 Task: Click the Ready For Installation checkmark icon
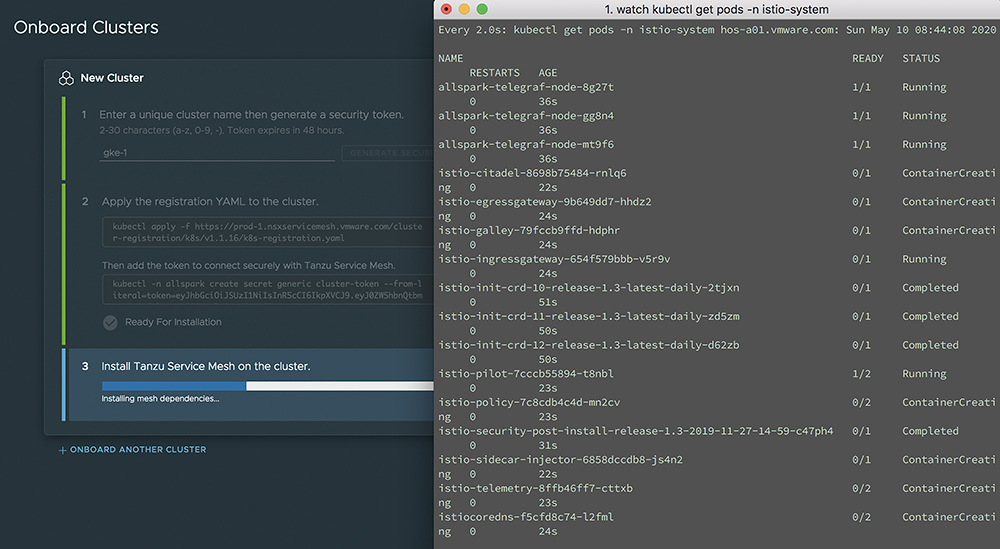[110, 323]
